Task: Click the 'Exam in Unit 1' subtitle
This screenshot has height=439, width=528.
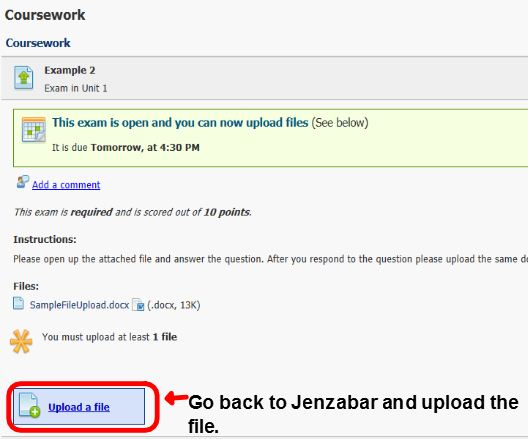Action: click(76, 88)
